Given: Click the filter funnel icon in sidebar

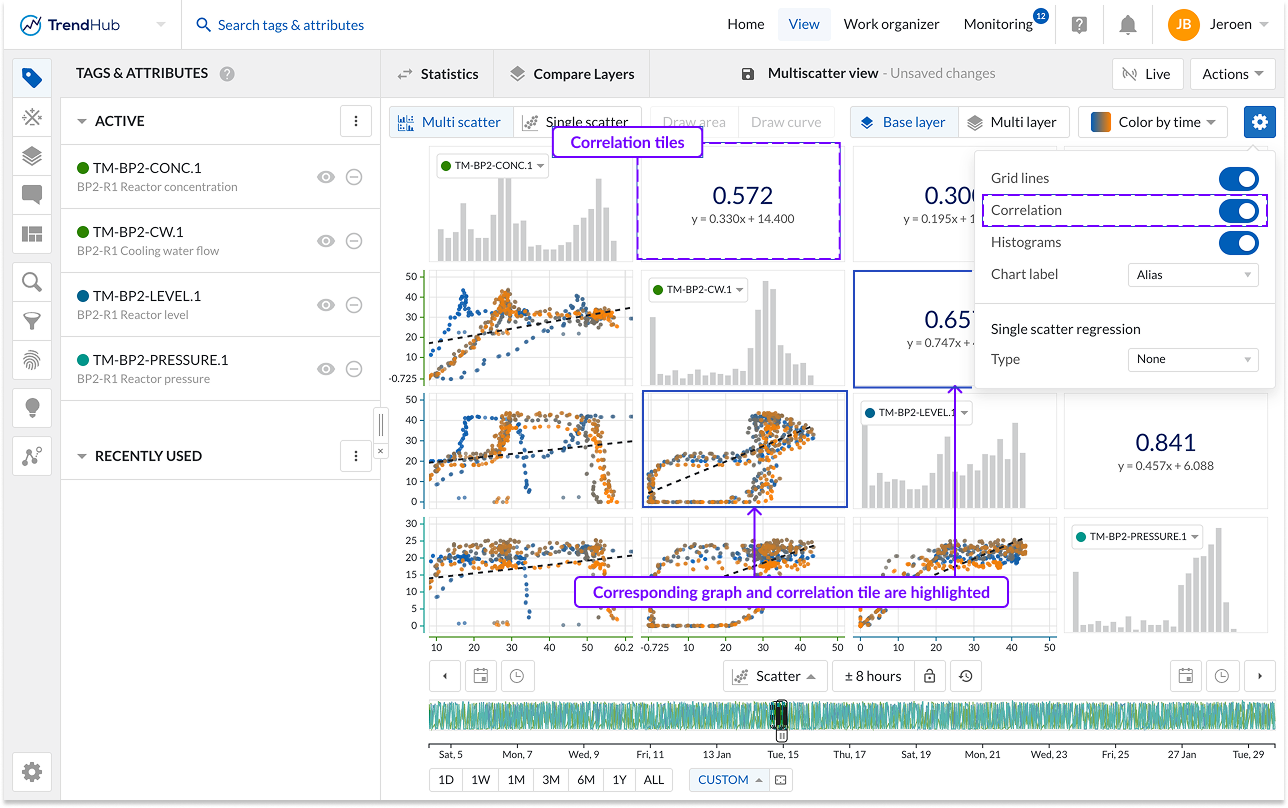Looking at the screenshot, I should click(32, 321).
